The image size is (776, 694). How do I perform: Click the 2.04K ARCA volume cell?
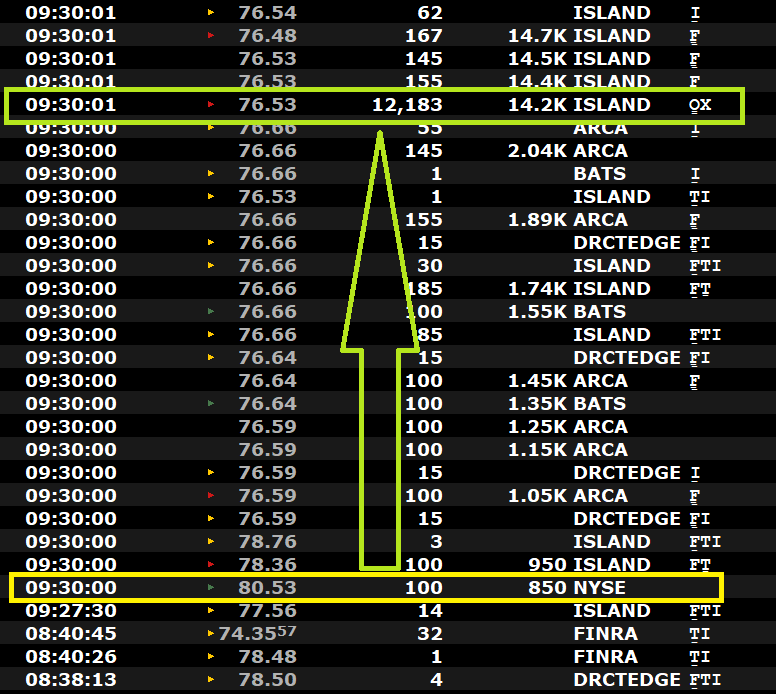(x=537, y=151)
